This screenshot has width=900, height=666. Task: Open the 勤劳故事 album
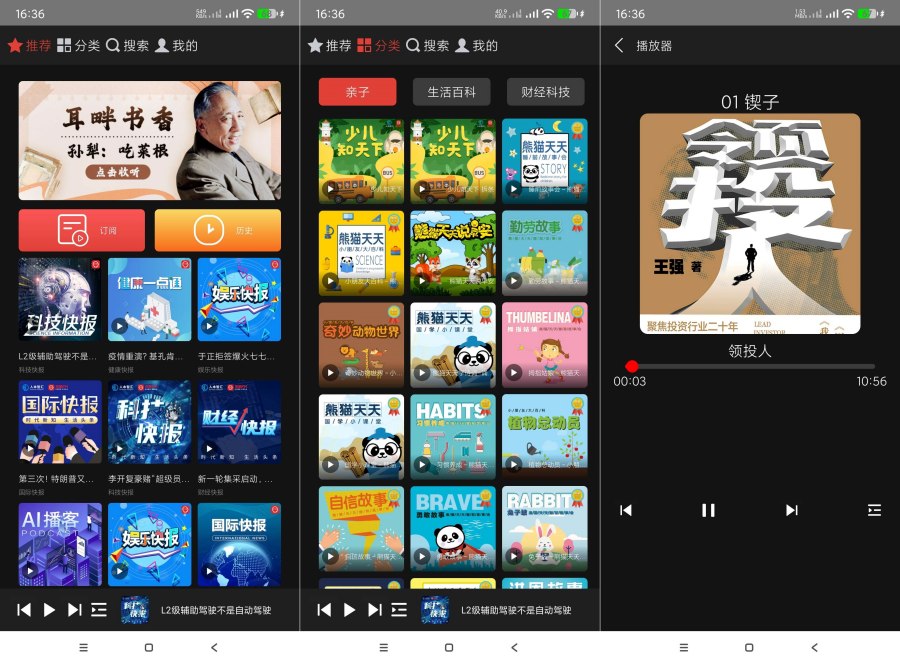(x=545, y=253)
